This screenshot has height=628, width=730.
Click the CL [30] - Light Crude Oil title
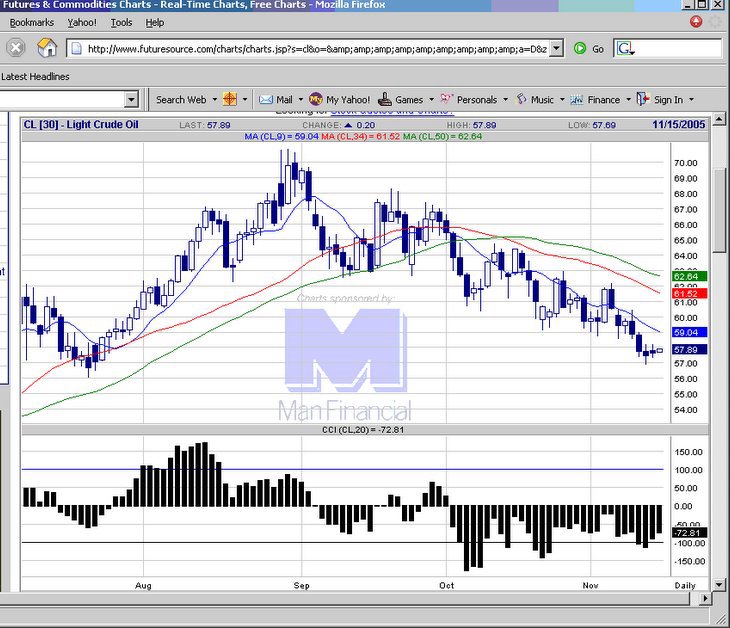click(x=81, y=124)
